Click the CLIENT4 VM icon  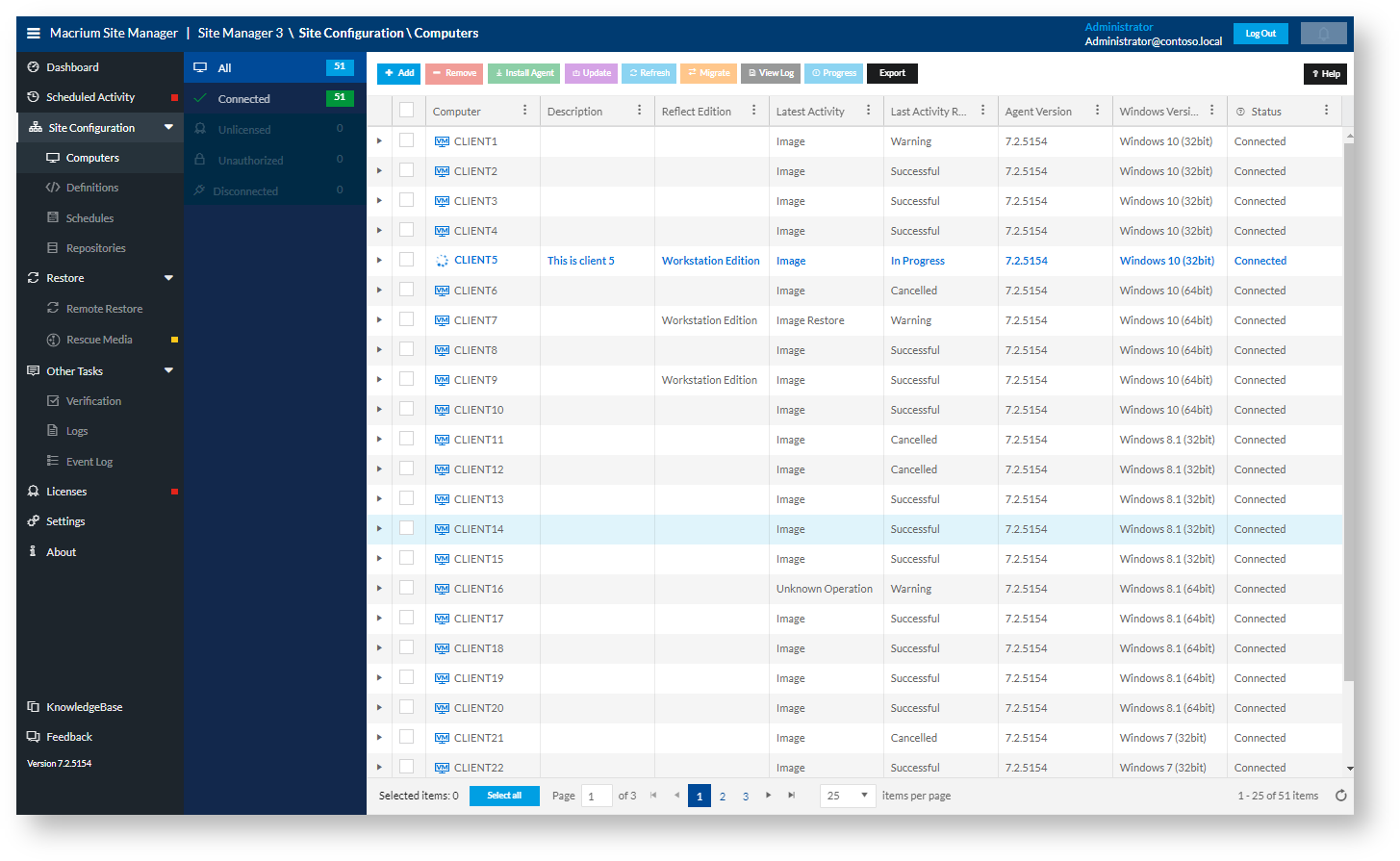[x=442, y=231]
